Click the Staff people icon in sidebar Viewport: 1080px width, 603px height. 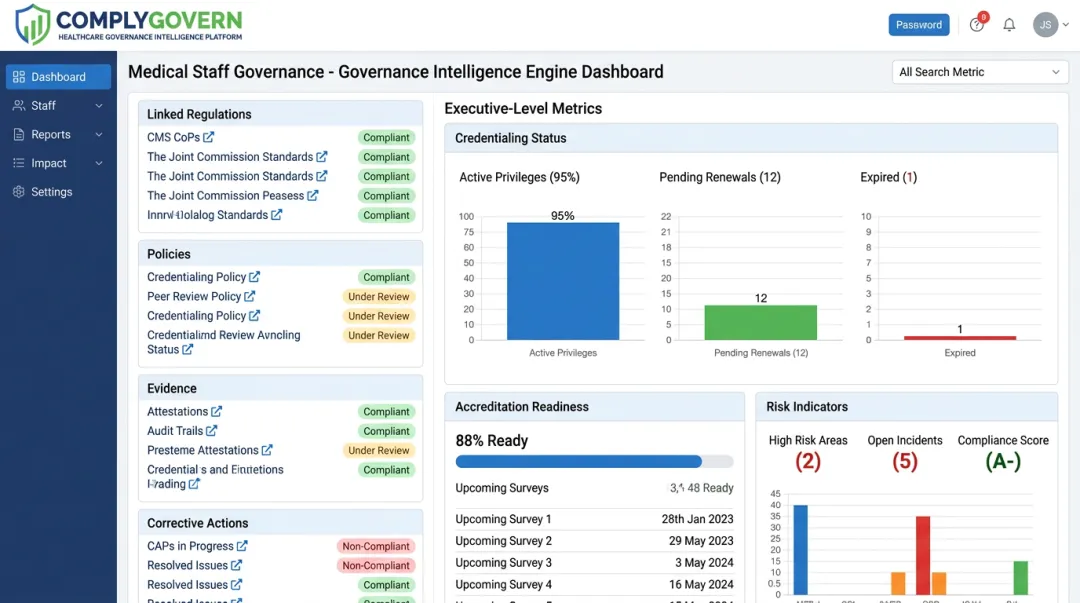click(x=19, y=105)
